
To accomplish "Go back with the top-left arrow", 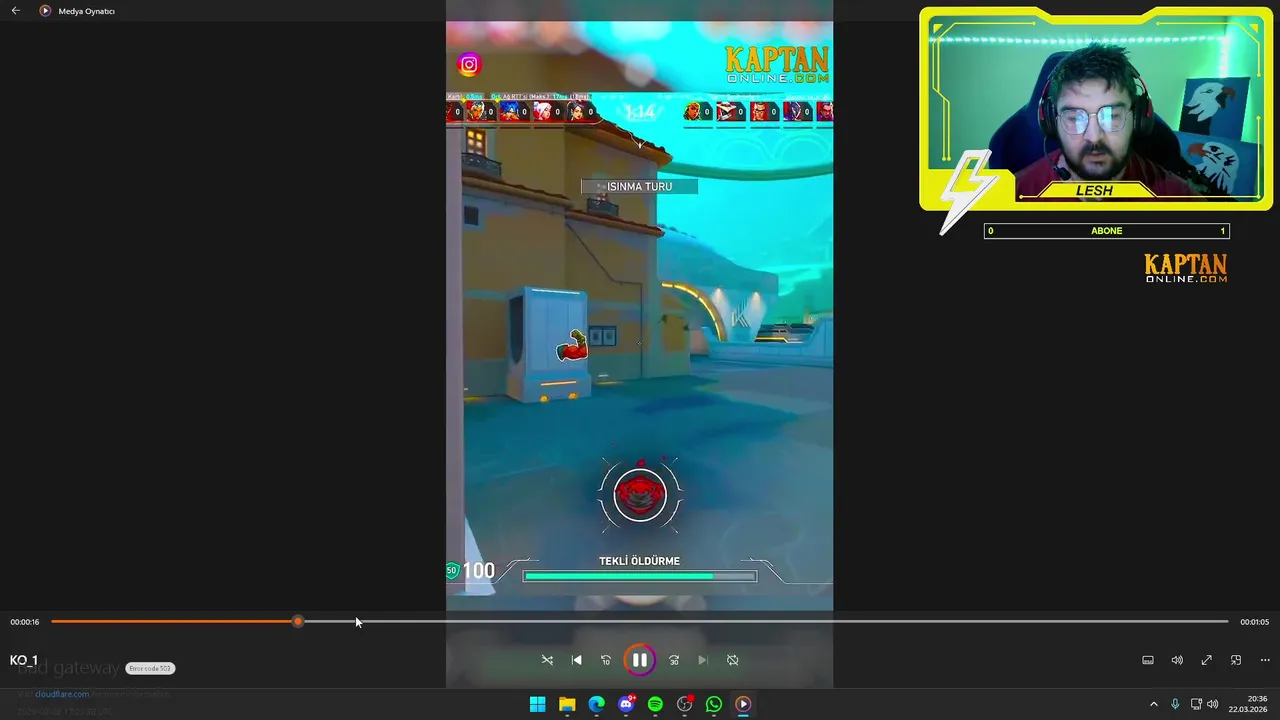I will [15, 11].
